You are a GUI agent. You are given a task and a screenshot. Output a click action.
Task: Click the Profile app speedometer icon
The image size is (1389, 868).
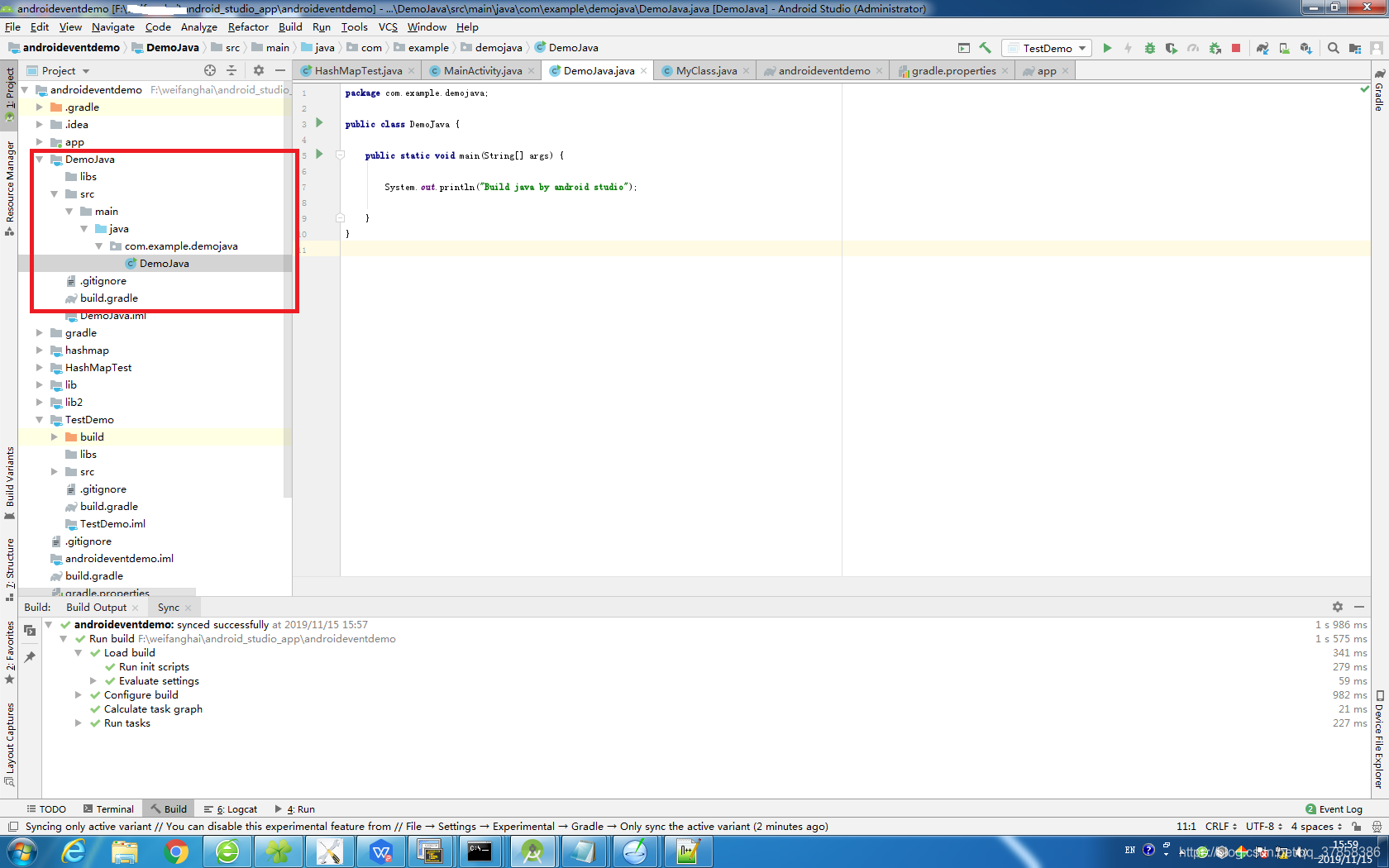point(1193,48)
